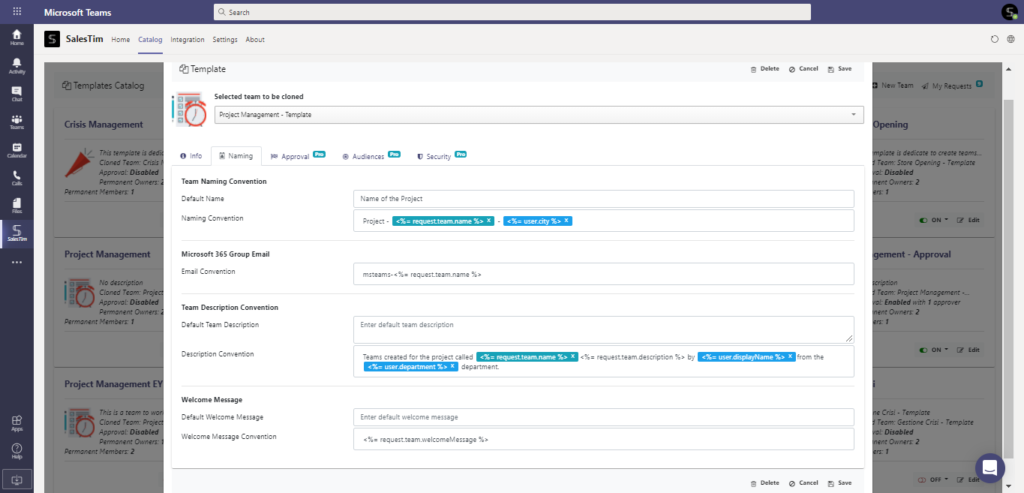Toggle Store Opening template ON switch

pos(923,221)
